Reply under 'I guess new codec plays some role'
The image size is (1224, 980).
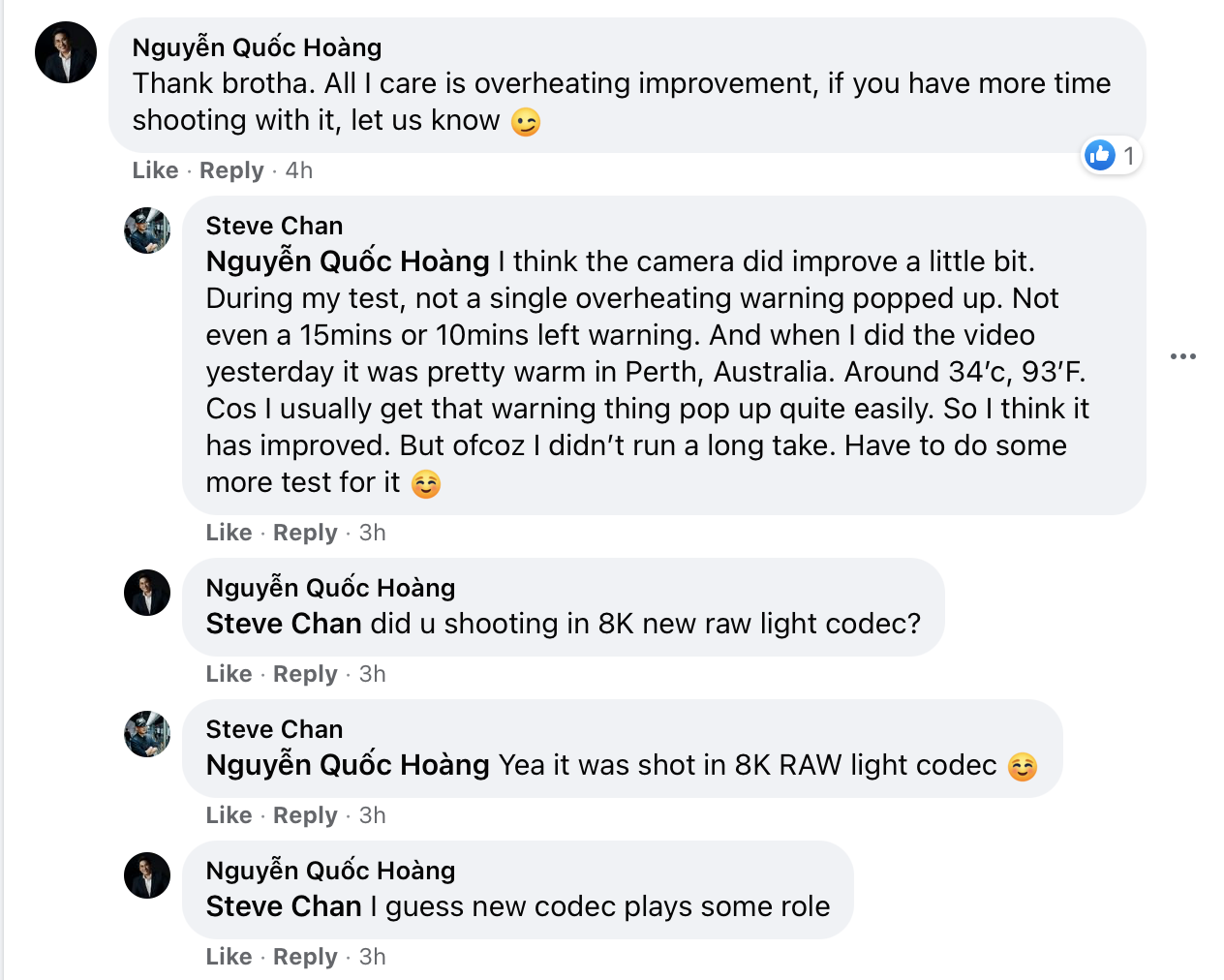(305, 957)
